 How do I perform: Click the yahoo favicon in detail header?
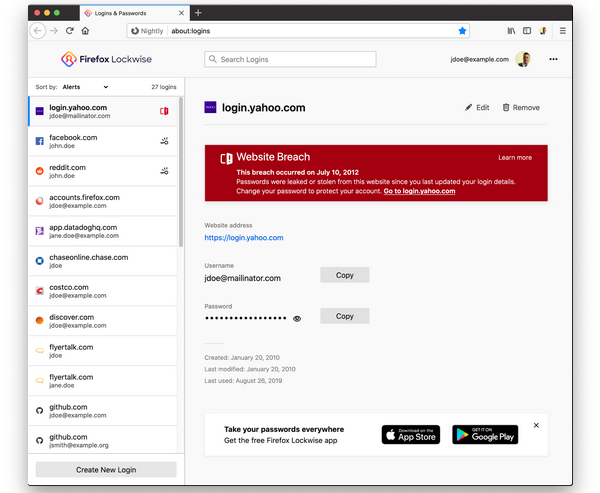click(x=210, y=108)
